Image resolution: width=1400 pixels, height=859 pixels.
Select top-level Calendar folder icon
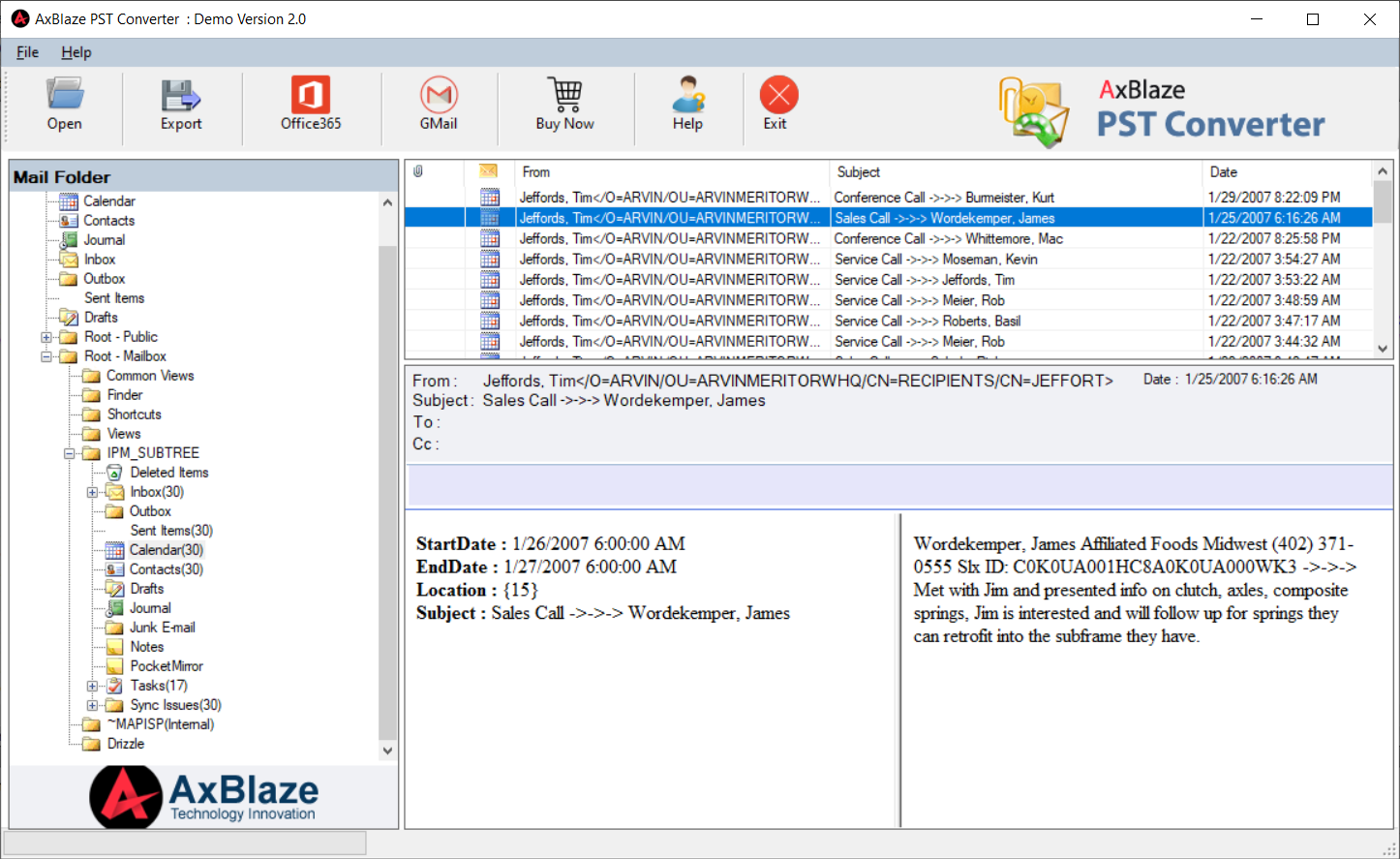point(69,201)
